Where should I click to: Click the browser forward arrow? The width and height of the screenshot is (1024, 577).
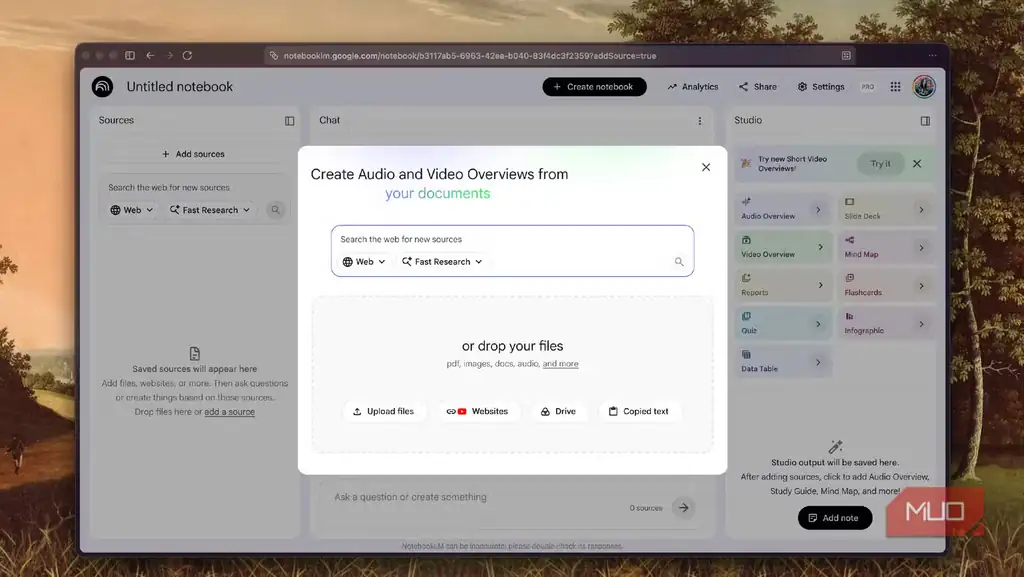pyautogui.click(x=168, y=55)
